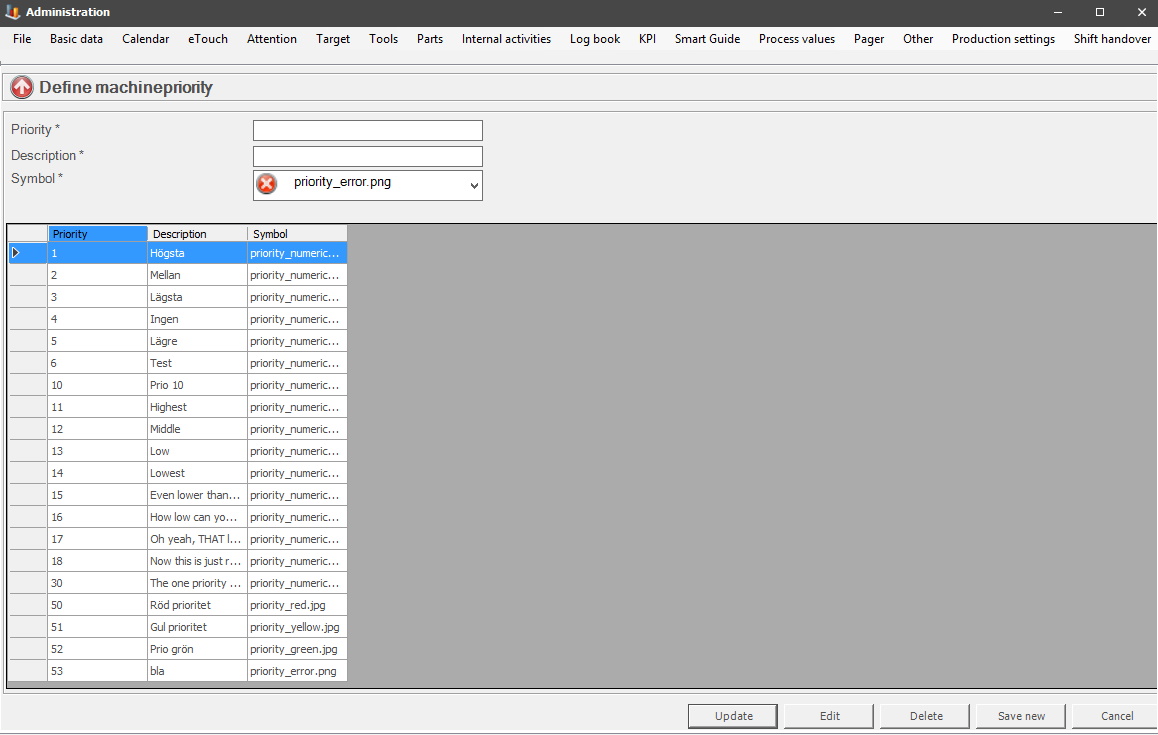
Task: Select the row with Röd prioritet
Action: [x=196, y=605]
